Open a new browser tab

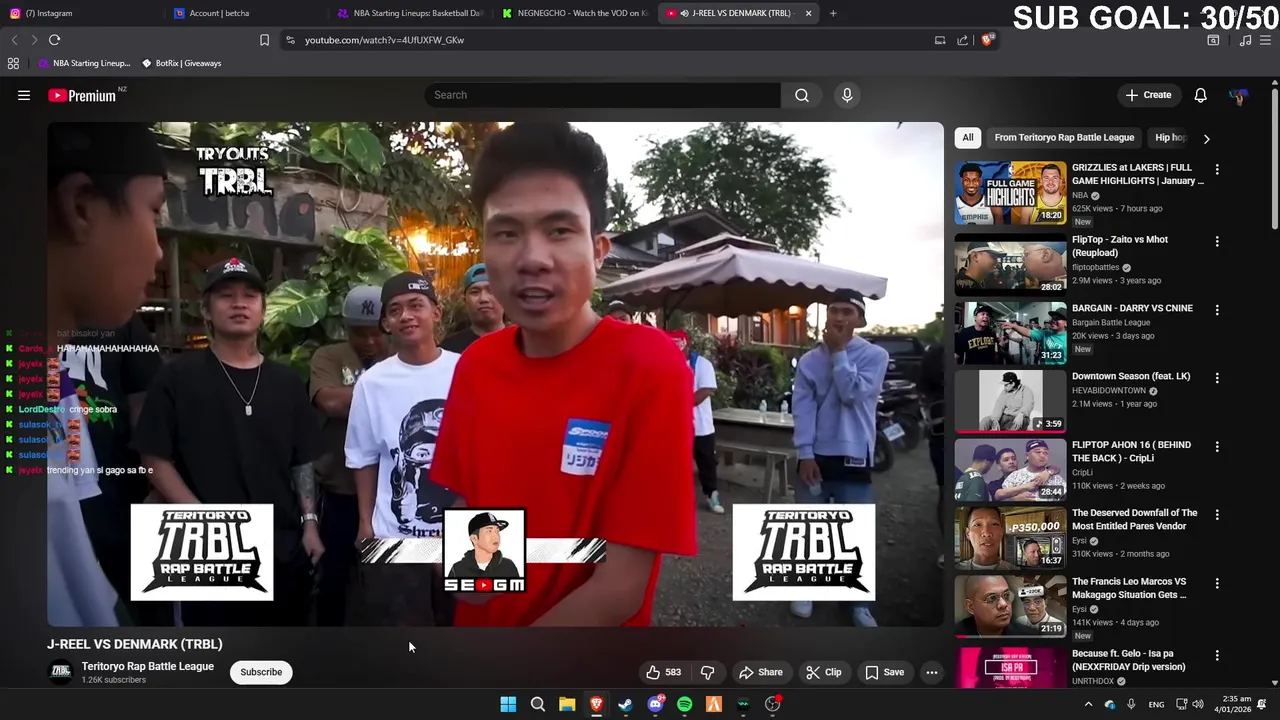pyautogui.click(x=833, y=13)
